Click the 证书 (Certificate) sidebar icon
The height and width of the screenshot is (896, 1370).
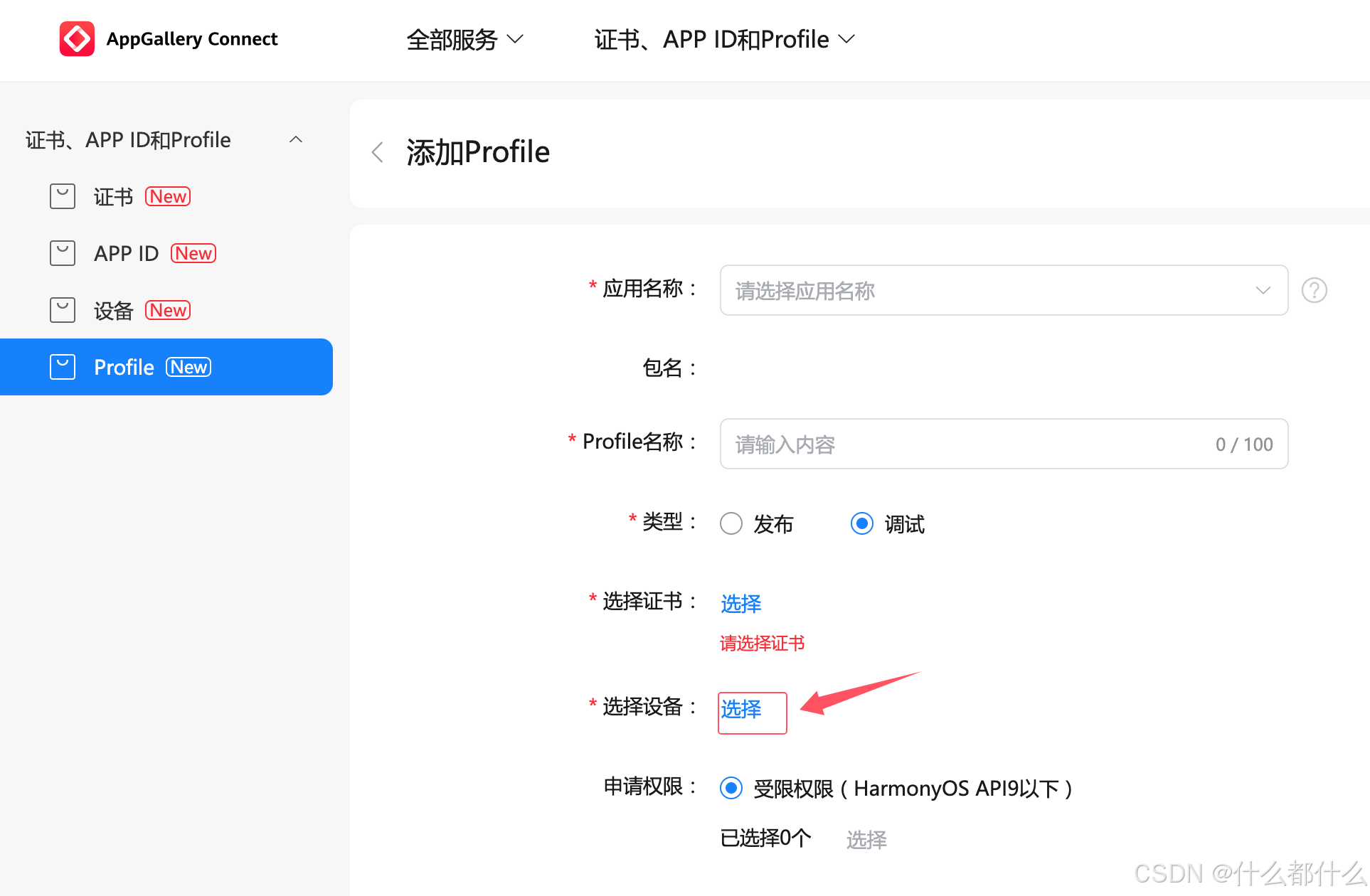63,196
